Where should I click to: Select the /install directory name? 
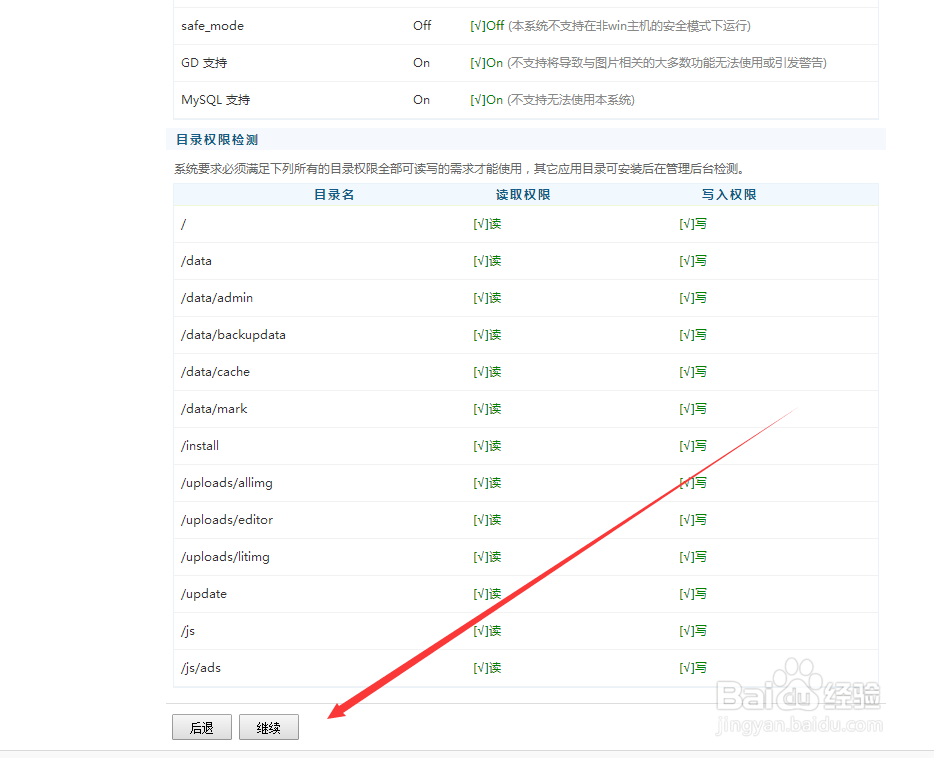(x=200, y=445)
